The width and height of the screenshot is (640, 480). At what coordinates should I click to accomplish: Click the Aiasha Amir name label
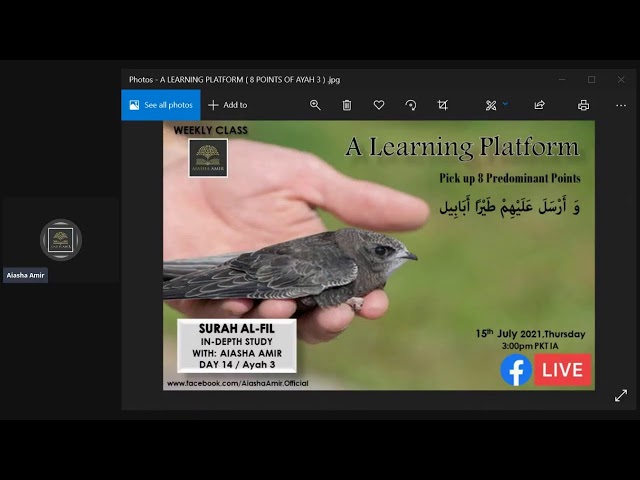point(25,275)
